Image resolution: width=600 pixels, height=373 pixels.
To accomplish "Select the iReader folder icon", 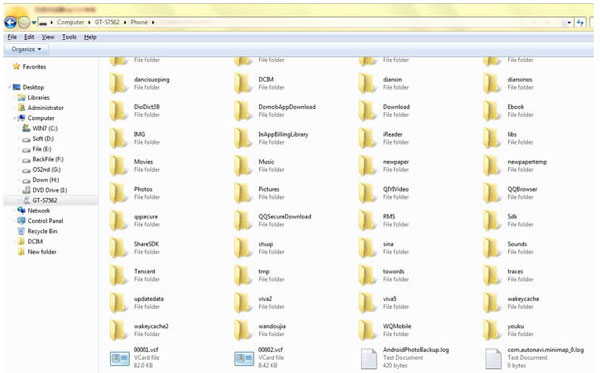I will [367, 138].
